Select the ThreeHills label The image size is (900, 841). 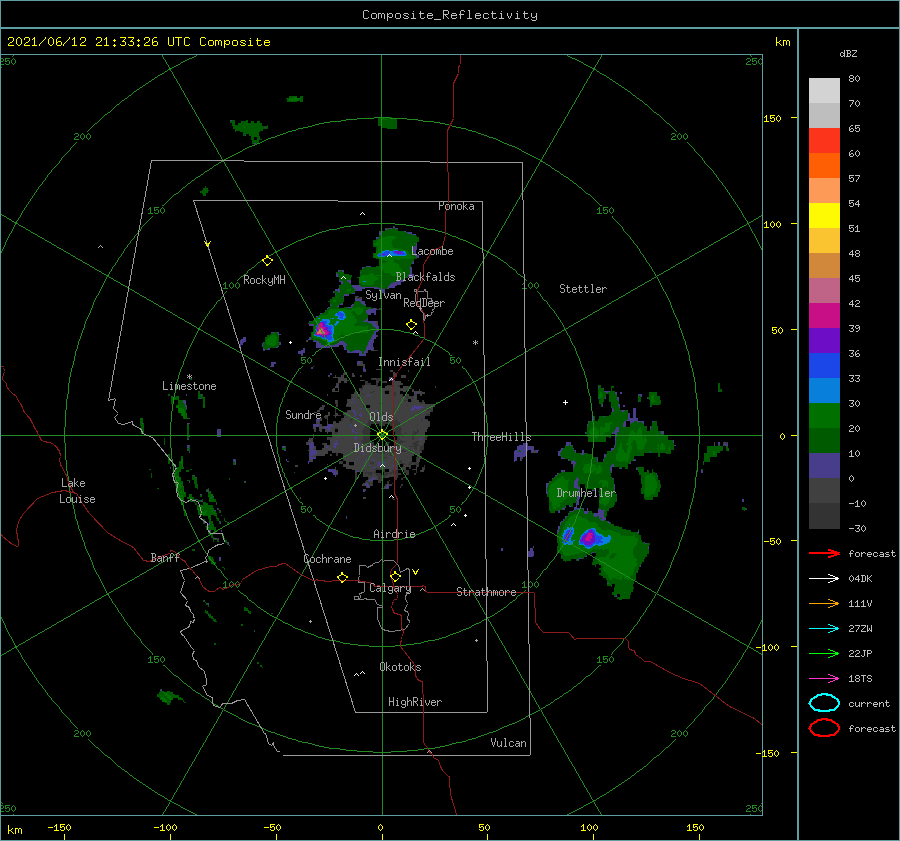[501, 437]
